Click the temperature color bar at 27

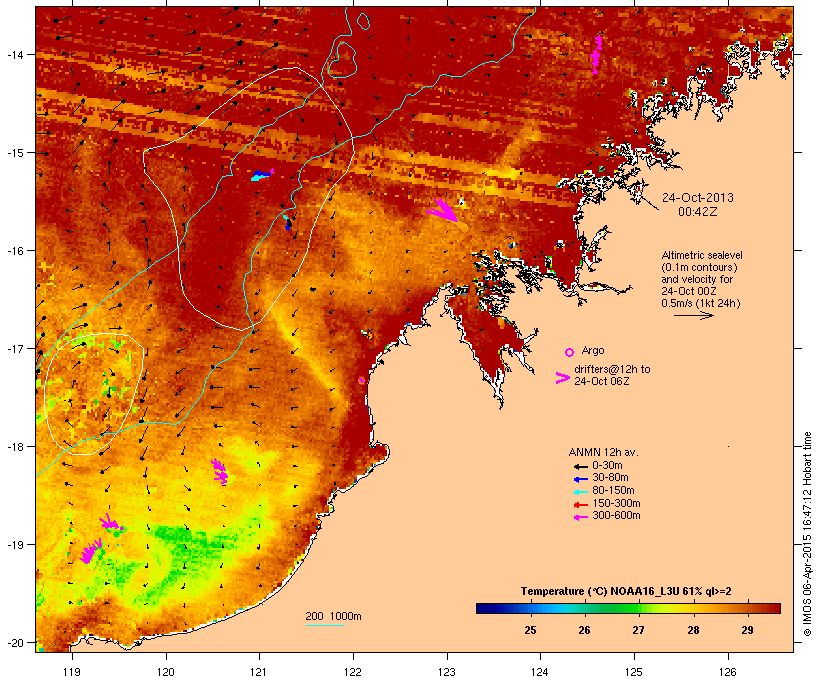[x=639, y=608]
